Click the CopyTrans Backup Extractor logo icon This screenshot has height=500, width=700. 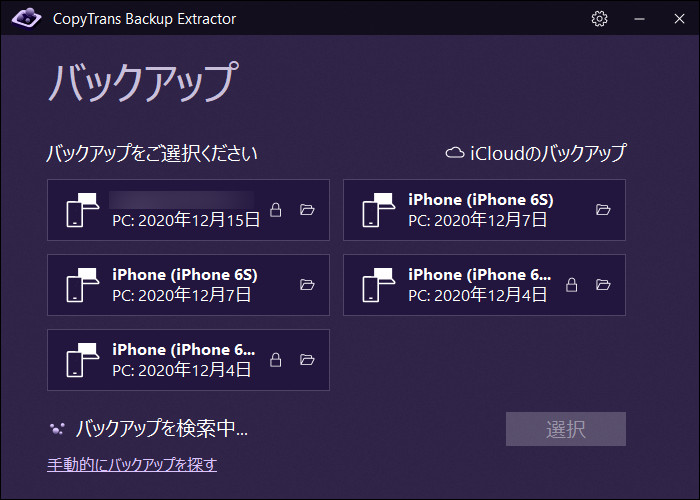26,18
